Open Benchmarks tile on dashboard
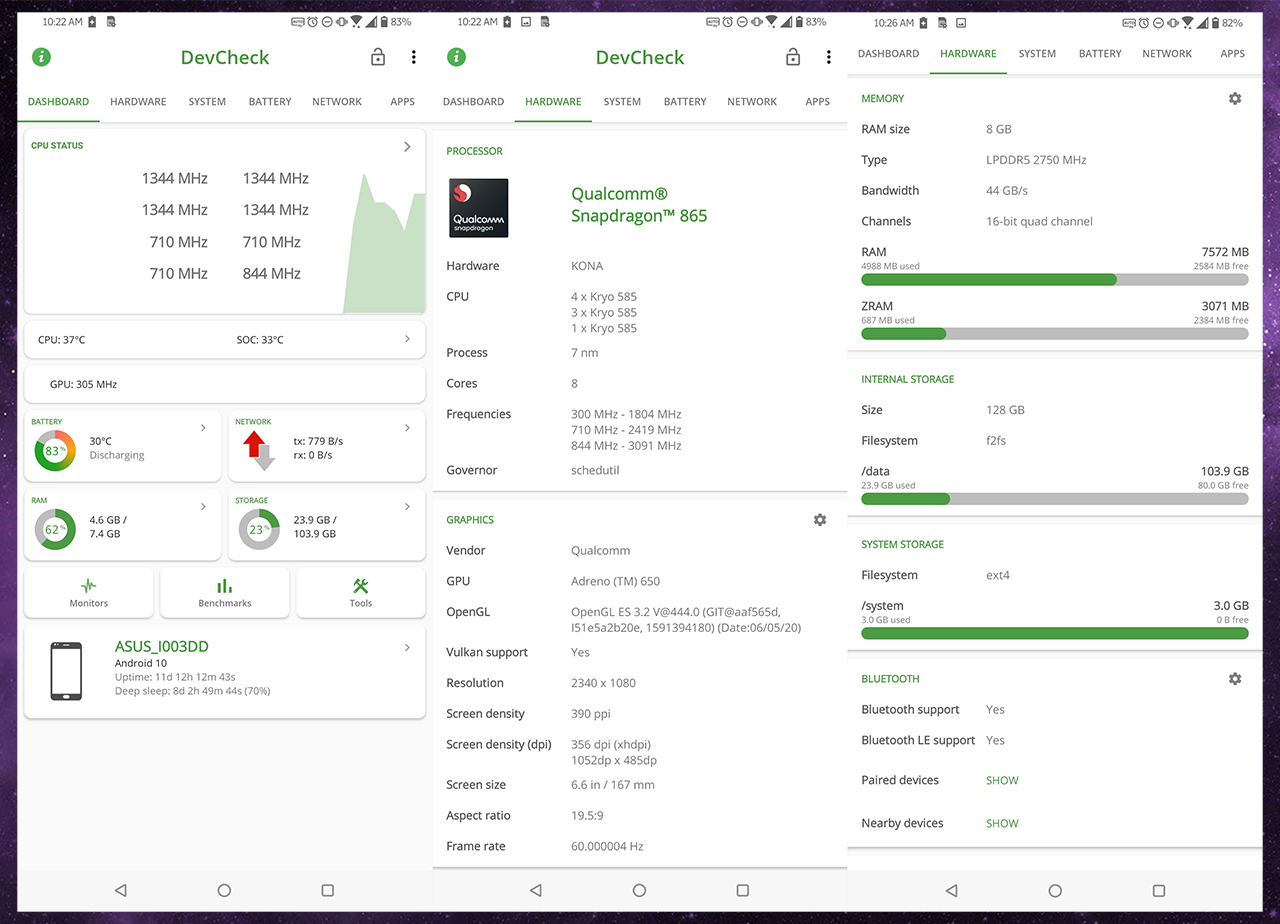This screenshot has width=1280, height=924. coord(225,592)
